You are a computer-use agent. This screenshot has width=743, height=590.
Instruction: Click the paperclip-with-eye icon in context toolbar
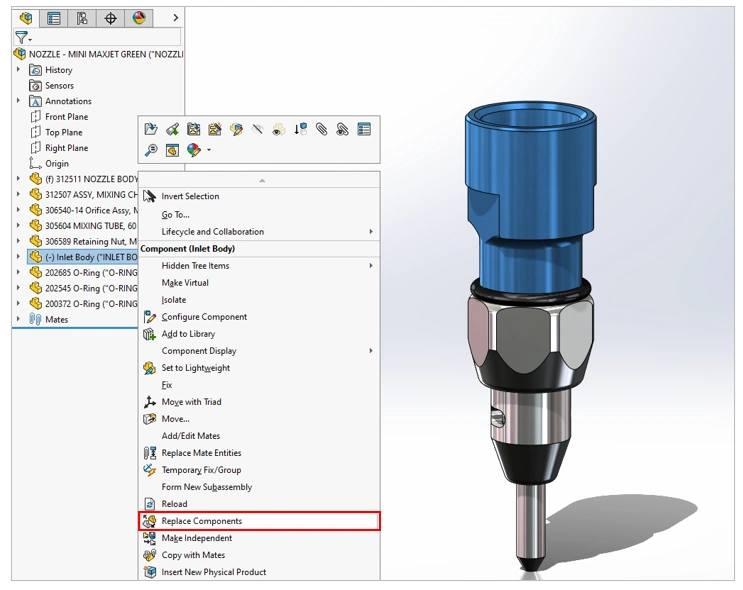342,129
